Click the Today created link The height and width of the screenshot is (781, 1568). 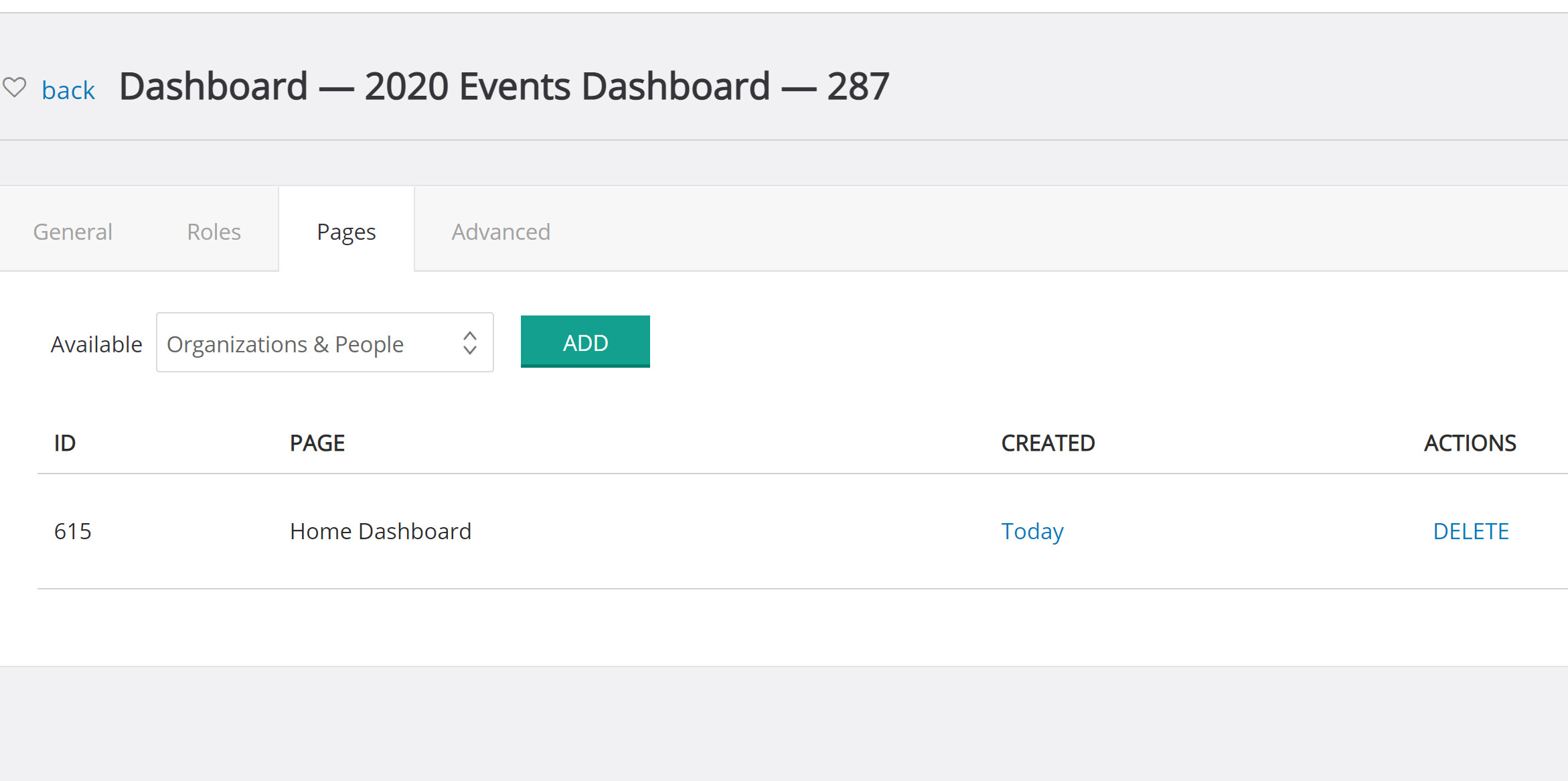pos(1032,531)
